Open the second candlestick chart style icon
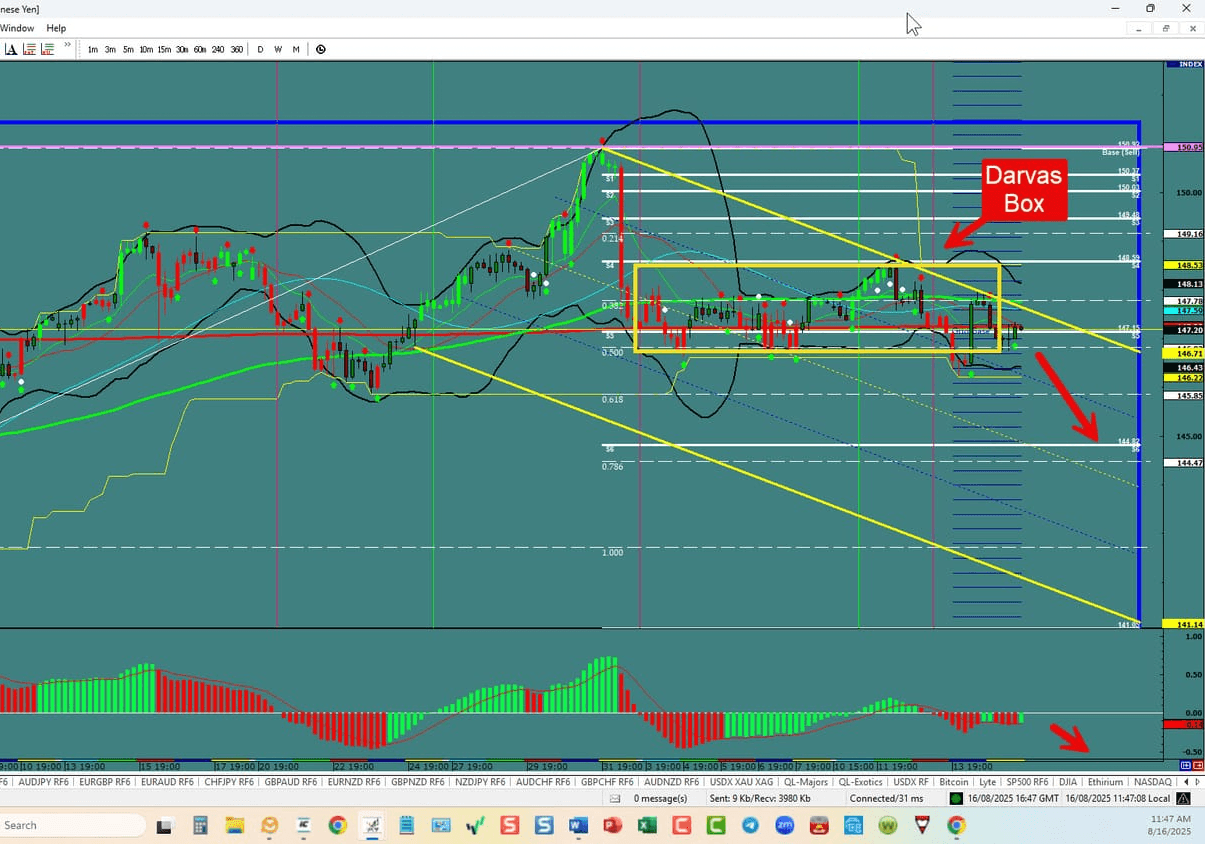 point(29,48)
